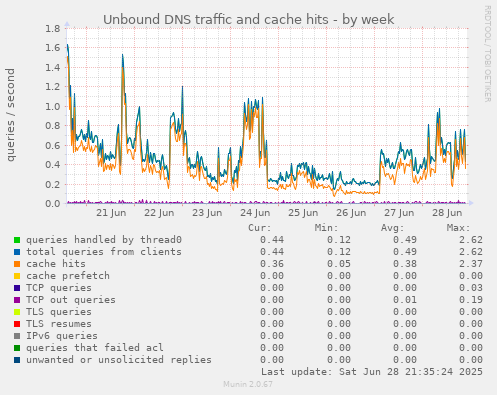Click the 'TCP out queries' legend label
Viewport: 497px width, 395px height.
coord(71,300)
